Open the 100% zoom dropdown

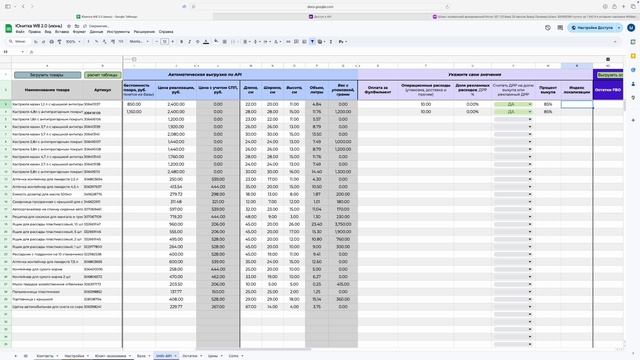(x=73, y=42)
